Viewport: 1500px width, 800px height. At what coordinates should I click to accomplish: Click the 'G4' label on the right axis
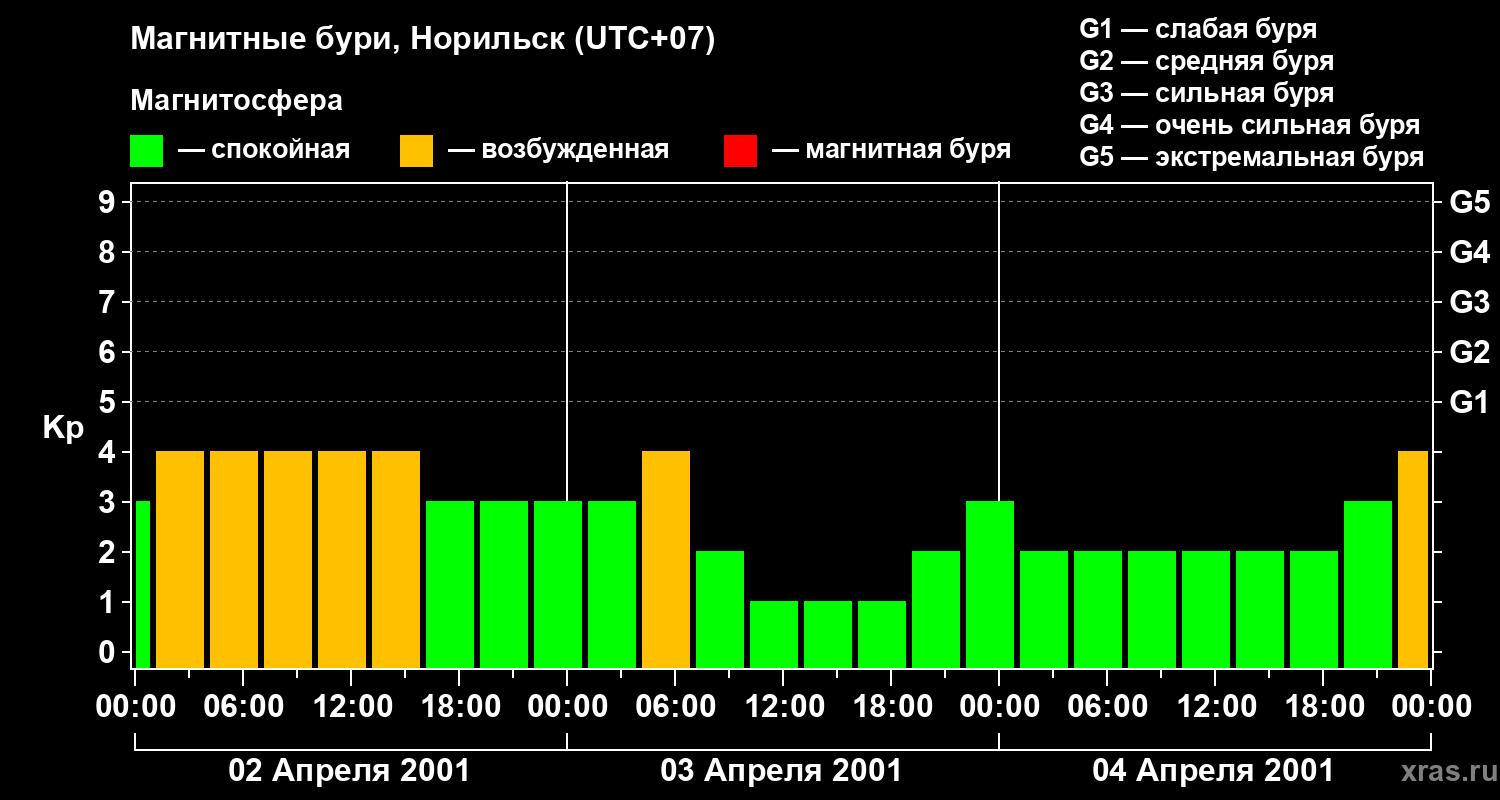point(1469,252)
